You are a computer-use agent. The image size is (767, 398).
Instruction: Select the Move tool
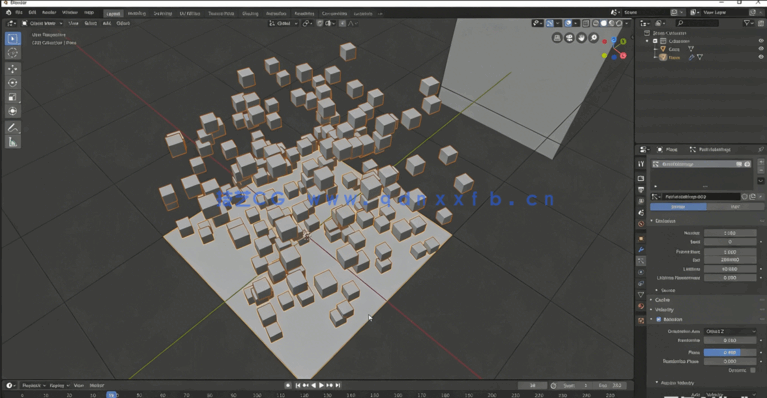(x=13, y=69)
